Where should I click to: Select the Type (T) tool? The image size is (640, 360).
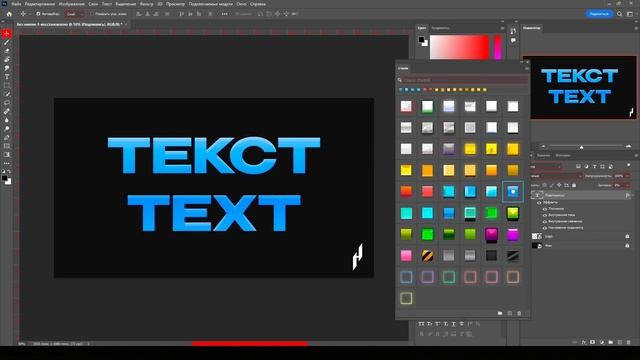(x=7, y=77)
